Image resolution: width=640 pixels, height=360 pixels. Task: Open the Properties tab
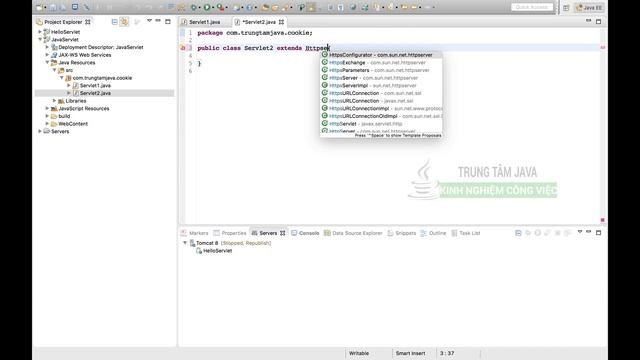tap(230, 233)
